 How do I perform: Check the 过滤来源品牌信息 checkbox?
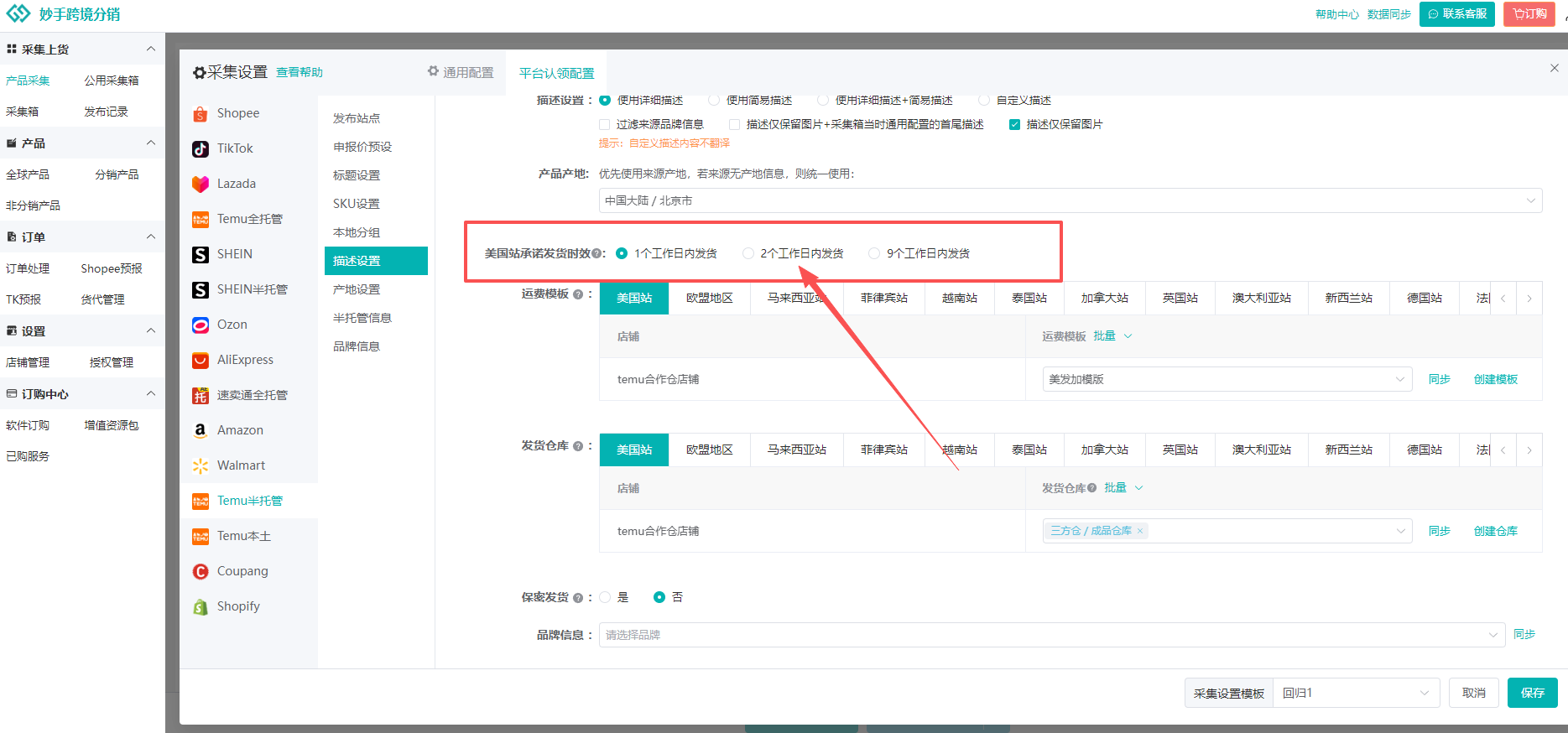tap(604, 124)
